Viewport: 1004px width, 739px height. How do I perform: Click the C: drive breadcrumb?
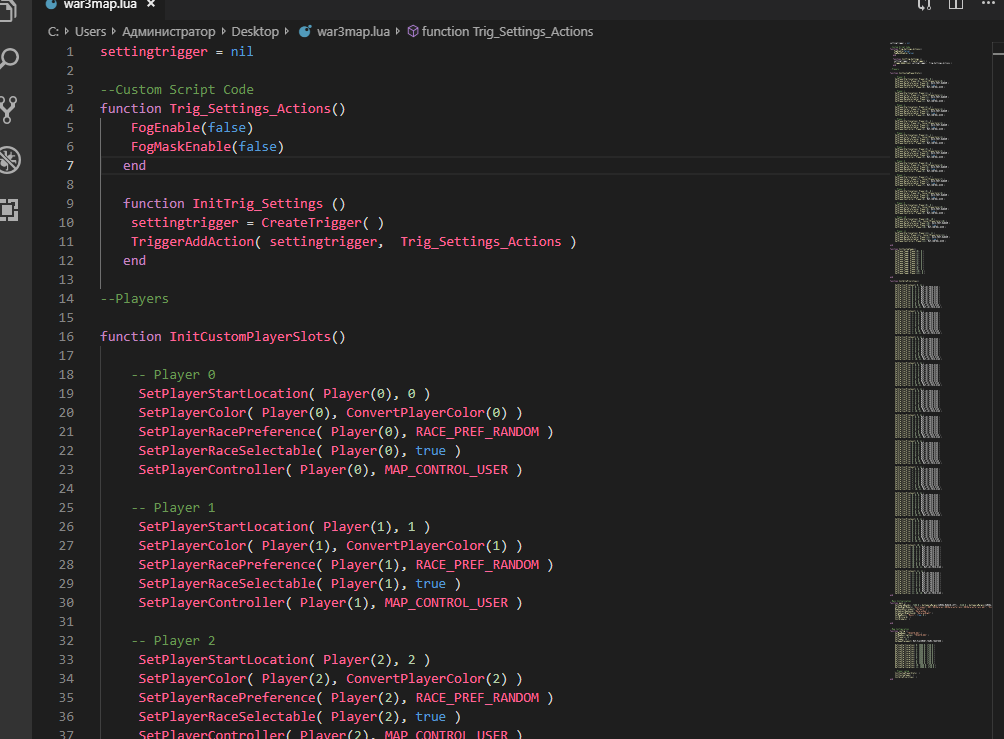click(53, 32)
